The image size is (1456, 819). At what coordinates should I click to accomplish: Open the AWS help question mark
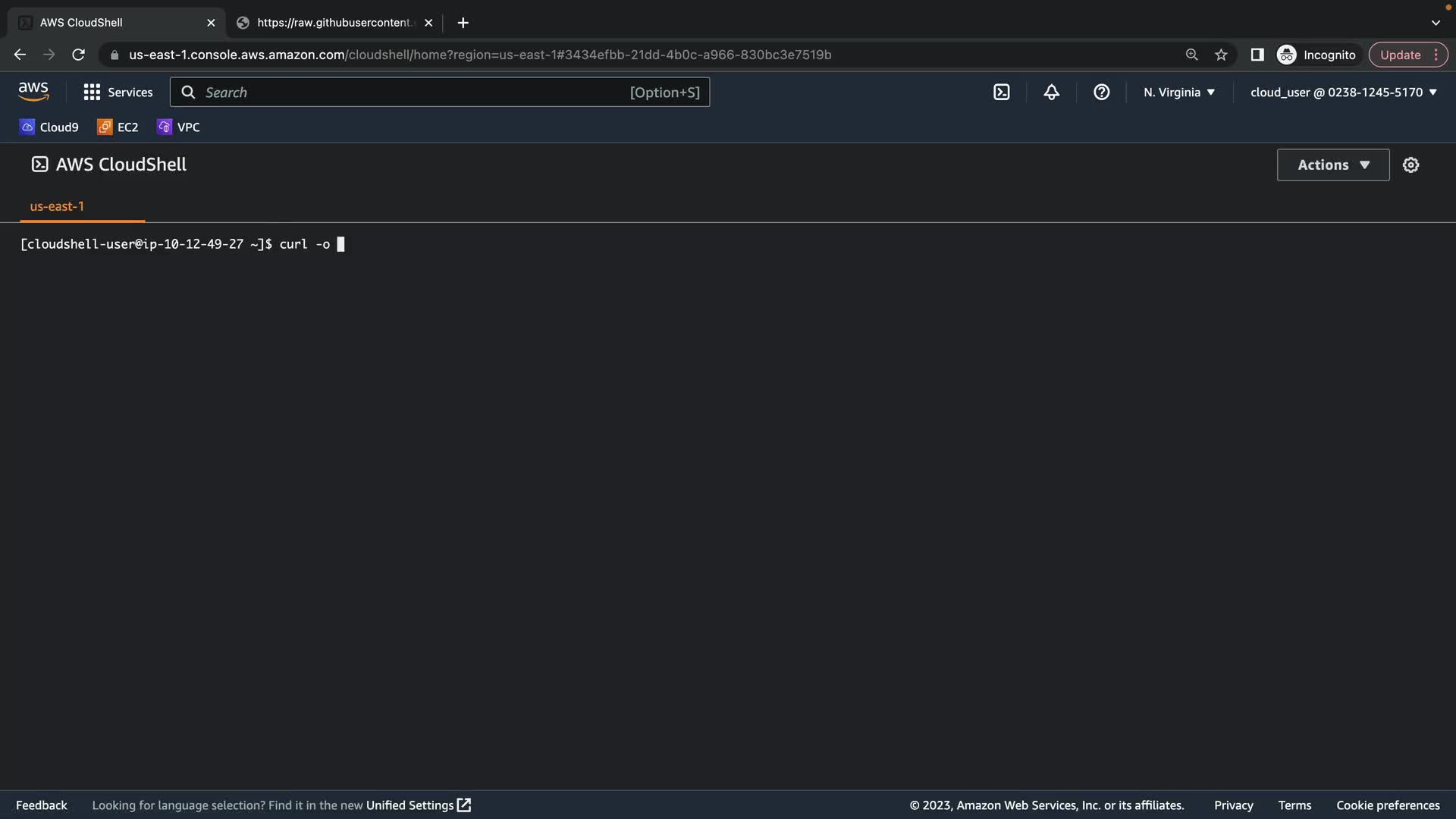[1101, 93]
